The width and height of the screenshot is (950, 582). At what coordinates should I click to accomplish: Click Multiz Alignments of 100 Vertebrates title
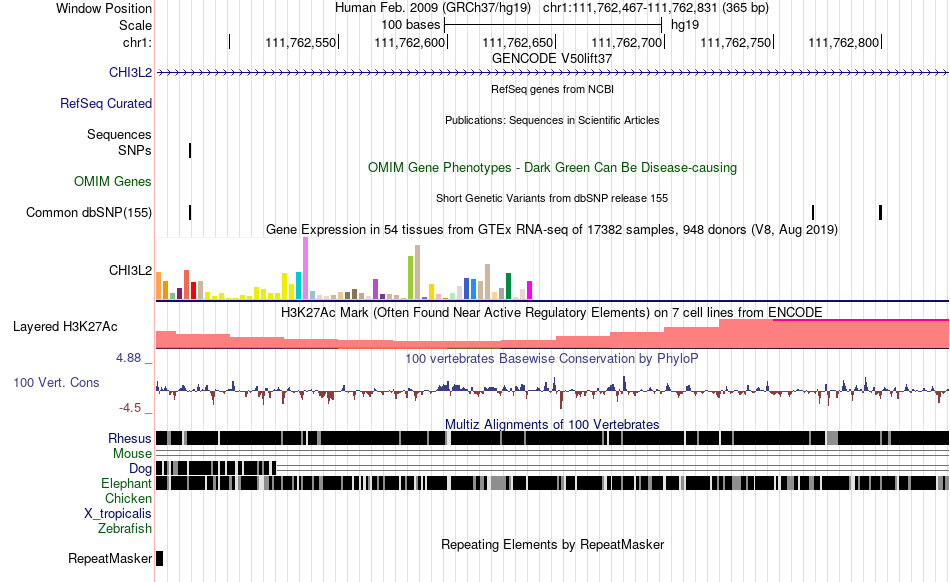[552, 425]
